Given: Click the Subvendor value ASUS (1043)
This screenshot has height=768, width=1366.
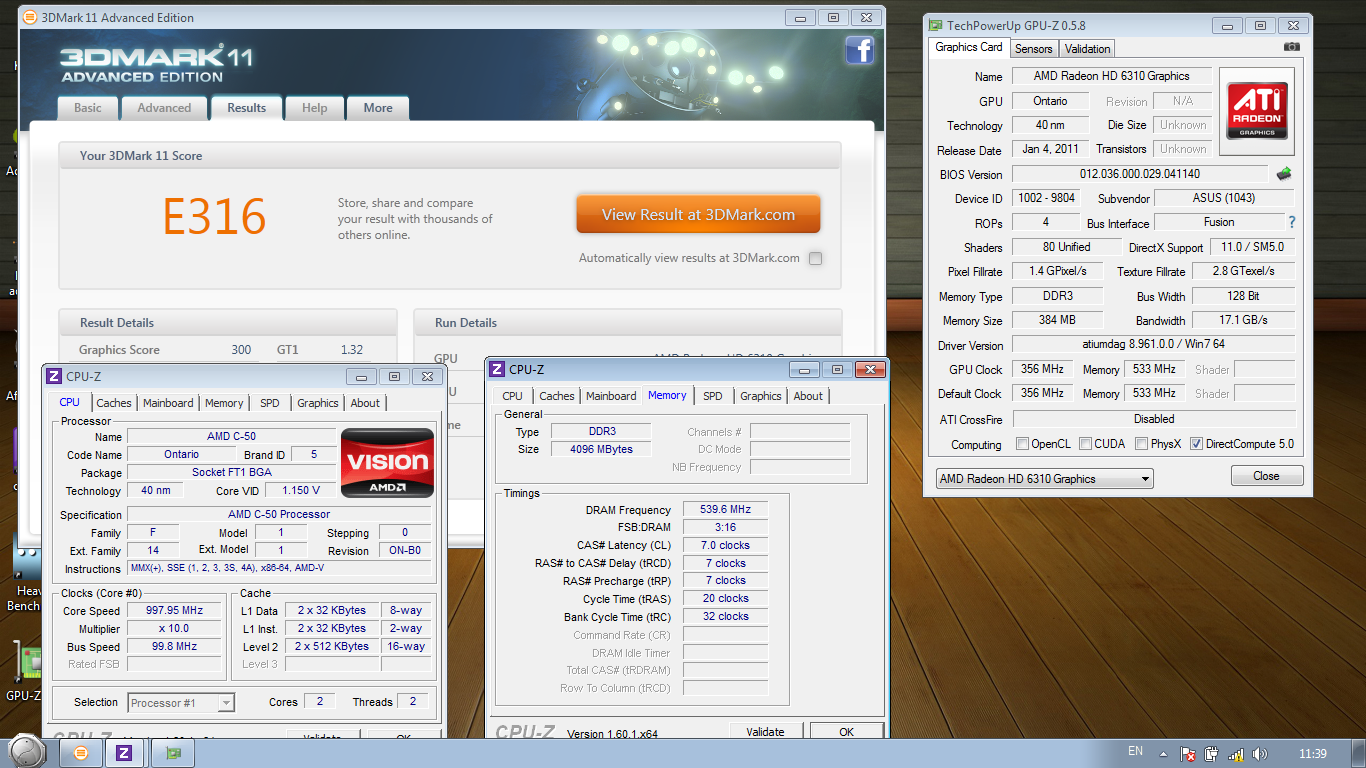Looking at the screenshot, I should pos(1224,198).
